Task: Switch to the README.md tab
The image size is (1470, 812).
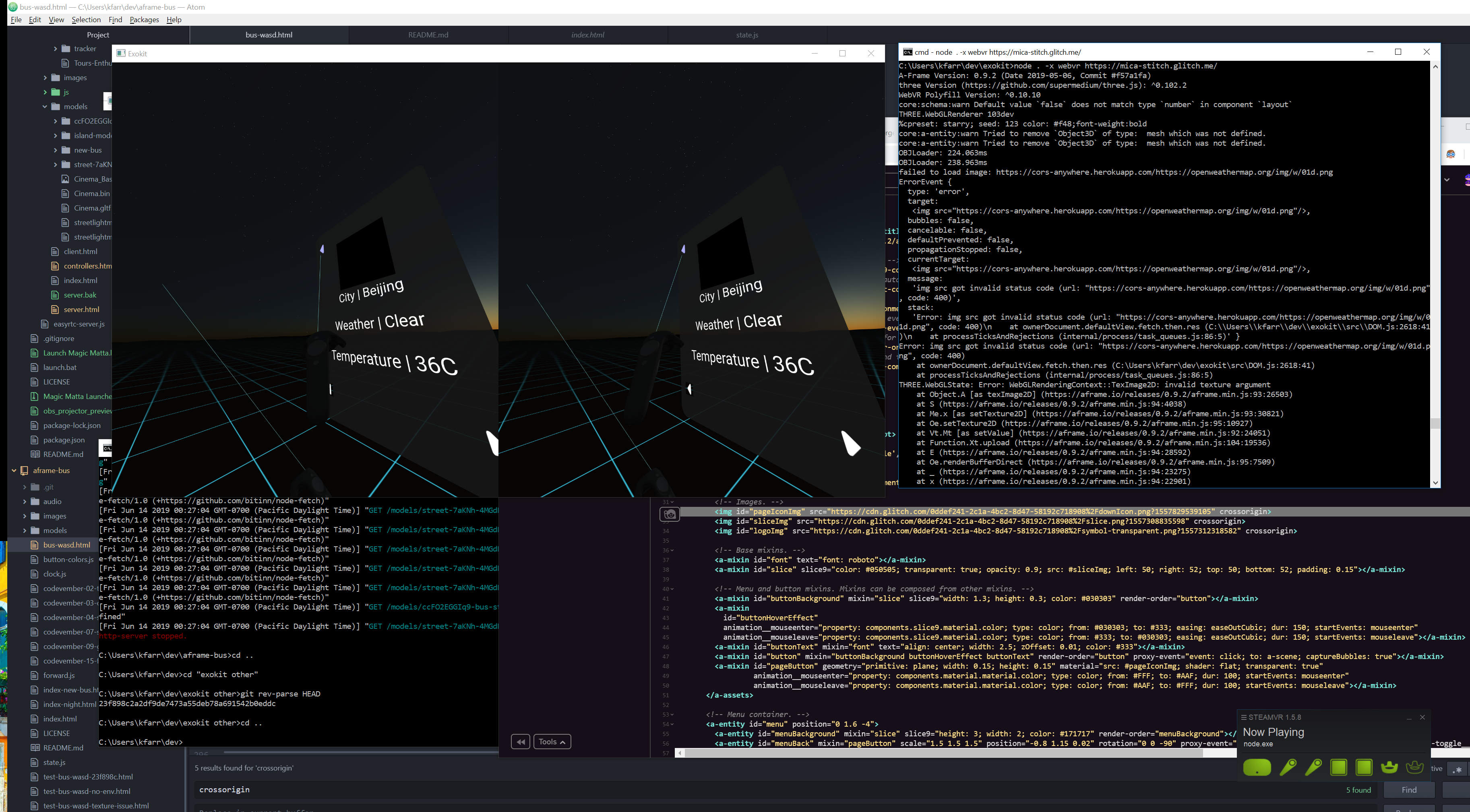Action: 428,35
